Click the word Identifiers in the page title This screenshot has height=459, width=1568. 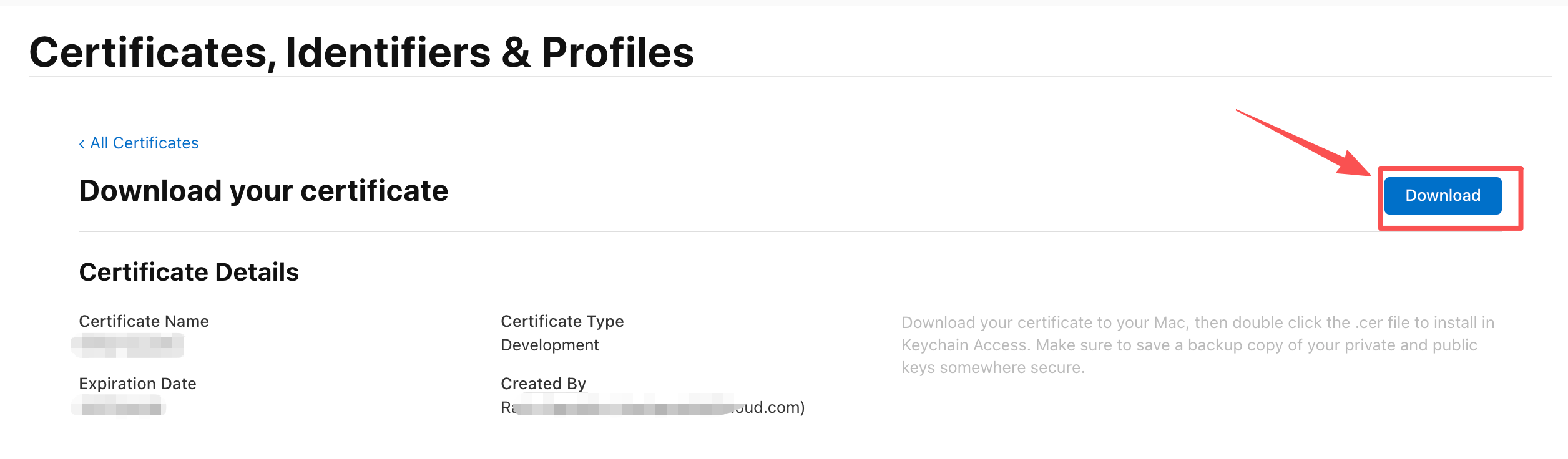tap(388, 52)
